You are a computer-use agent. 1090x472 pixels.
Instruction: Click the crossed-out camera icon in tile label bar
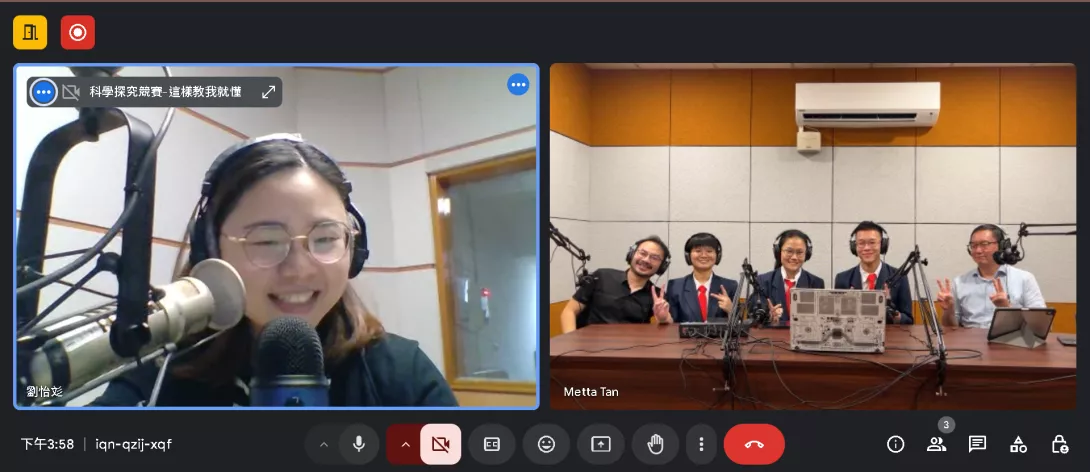click(71, 92)
